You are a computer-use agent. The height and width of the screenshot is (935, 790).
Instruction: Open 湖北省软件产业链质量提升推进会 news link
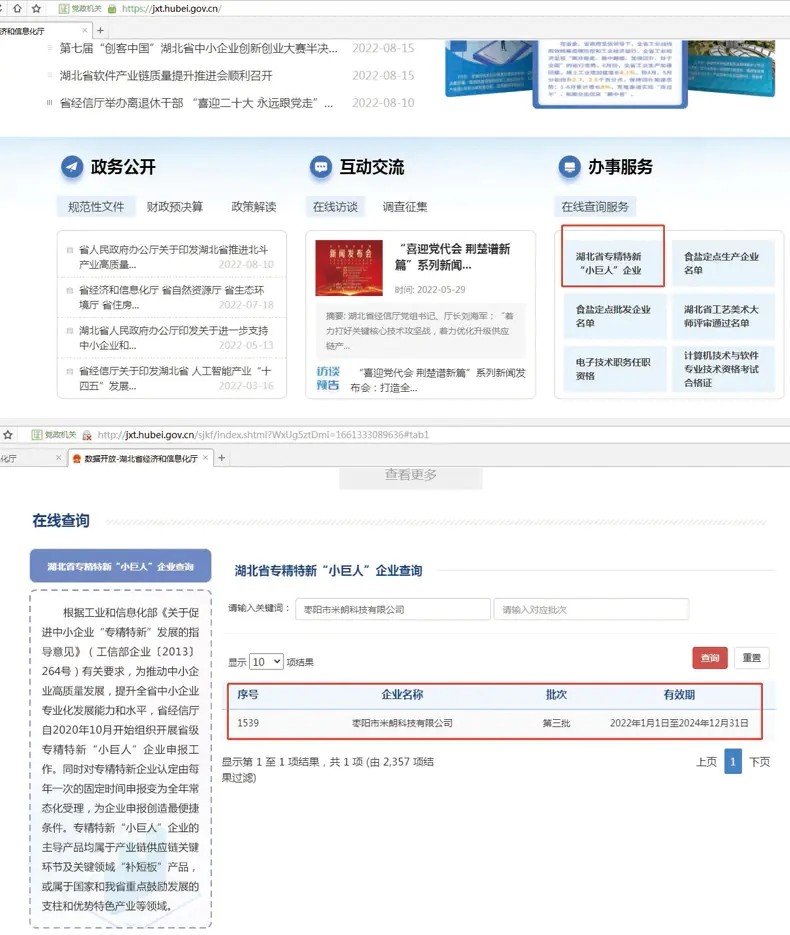[166, 76]
